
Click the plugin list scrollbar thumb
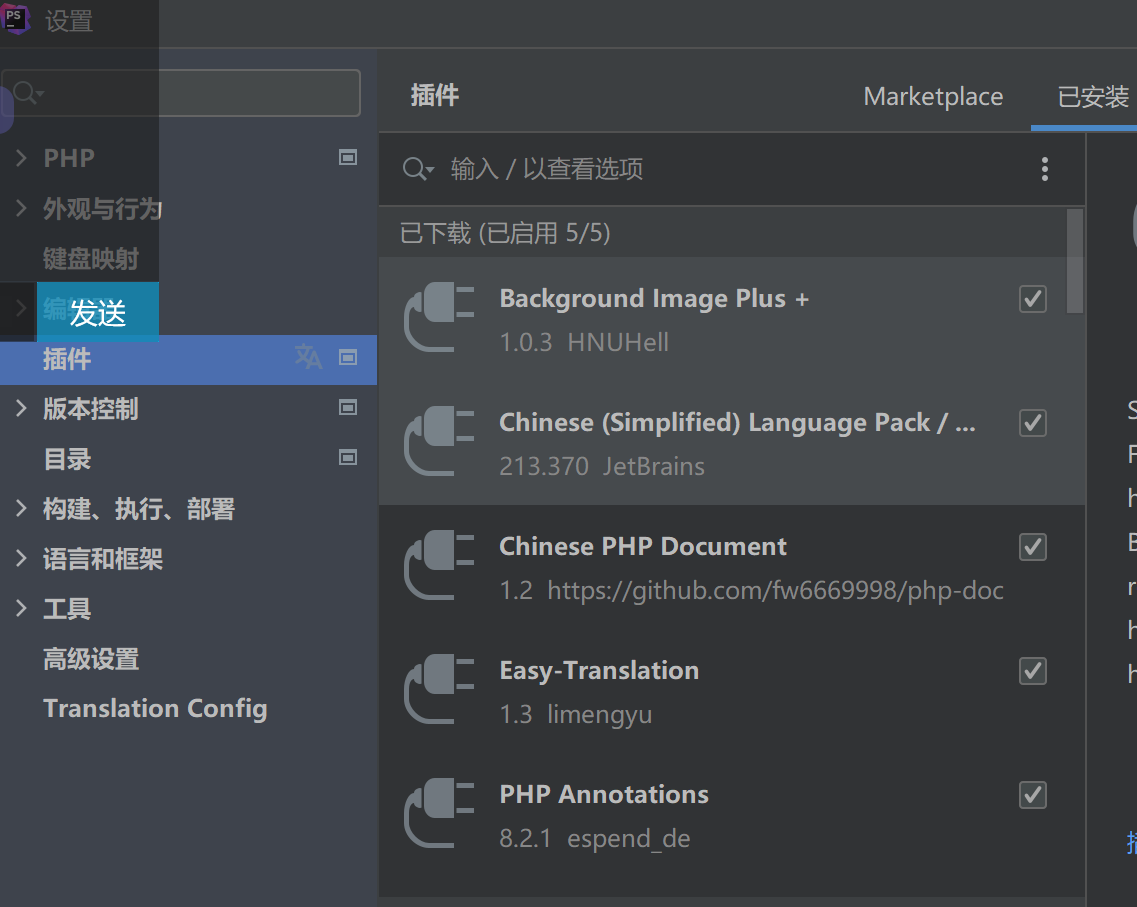1075,261
